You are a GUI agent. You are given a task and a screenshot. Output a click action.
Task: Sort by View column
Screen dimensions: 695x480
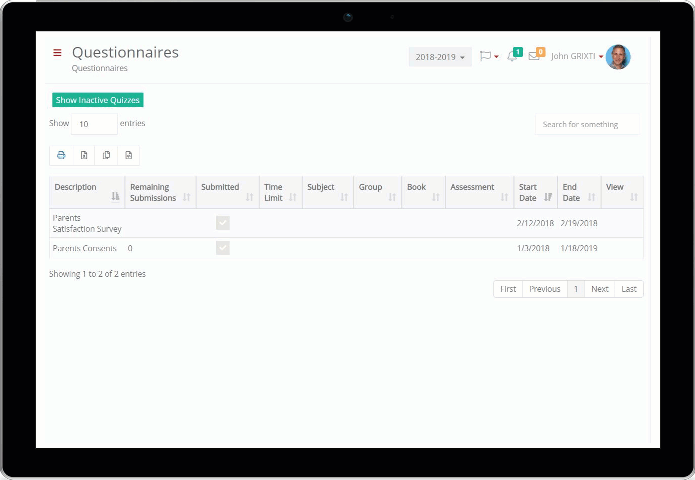pos(622,192)
